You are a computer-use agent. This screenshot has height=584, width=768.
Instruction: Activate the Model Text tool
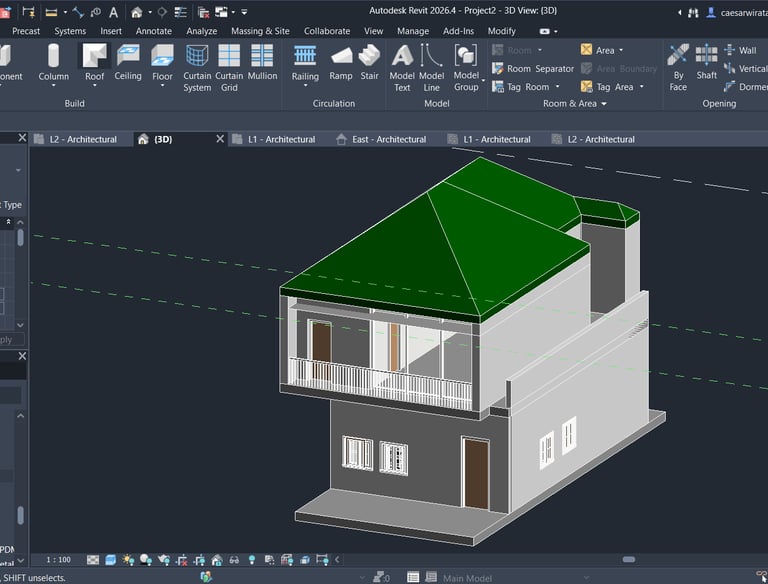[x=402, y=68]
